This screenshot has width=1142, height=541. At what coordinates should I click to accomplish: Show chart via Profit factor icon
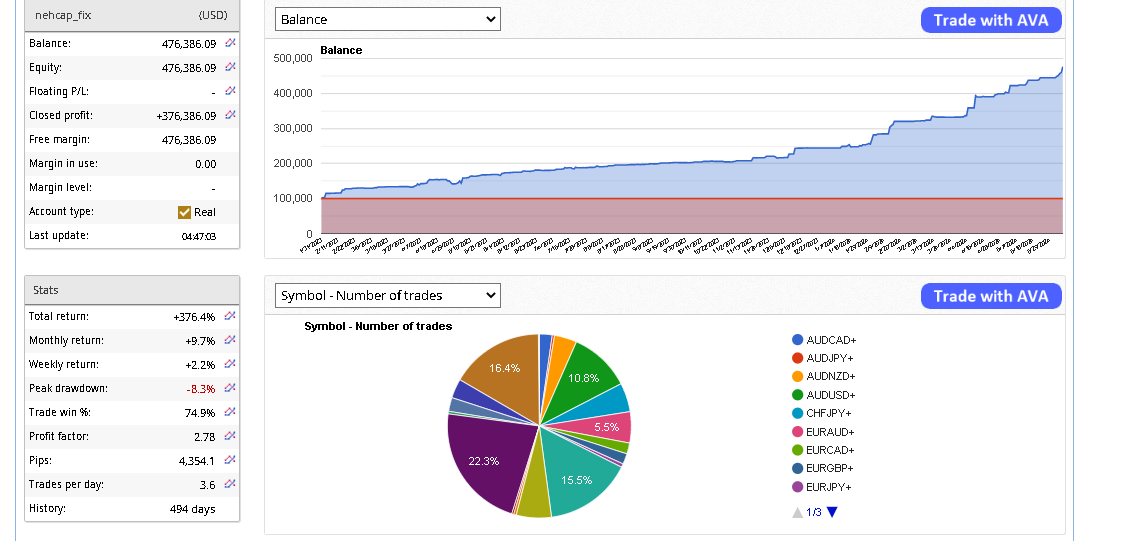click(230, 436)
